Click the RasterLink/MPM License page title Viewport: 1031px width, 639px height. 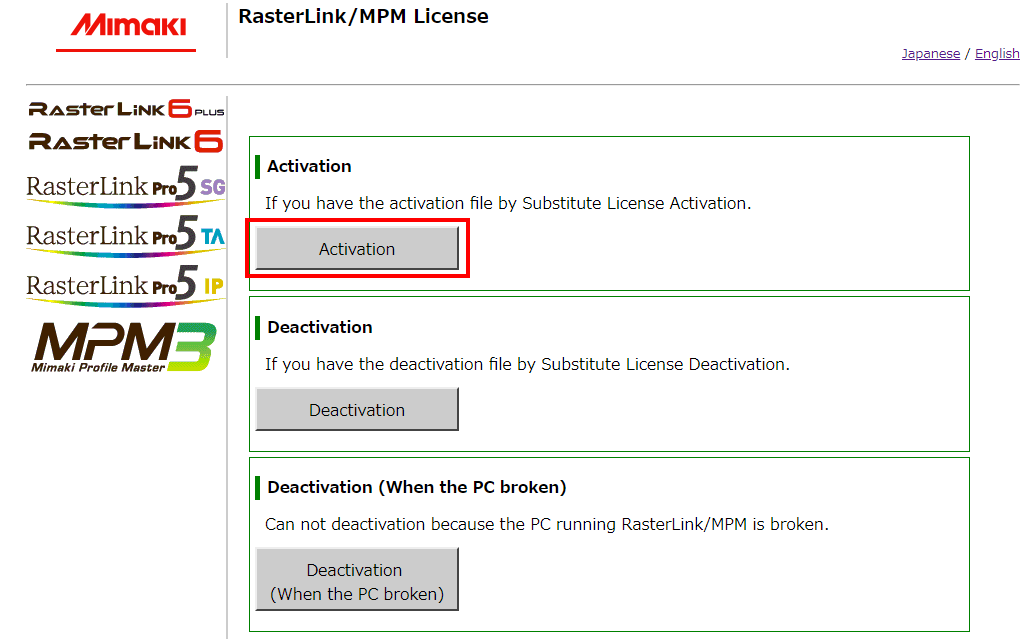[x=363, y=16]
